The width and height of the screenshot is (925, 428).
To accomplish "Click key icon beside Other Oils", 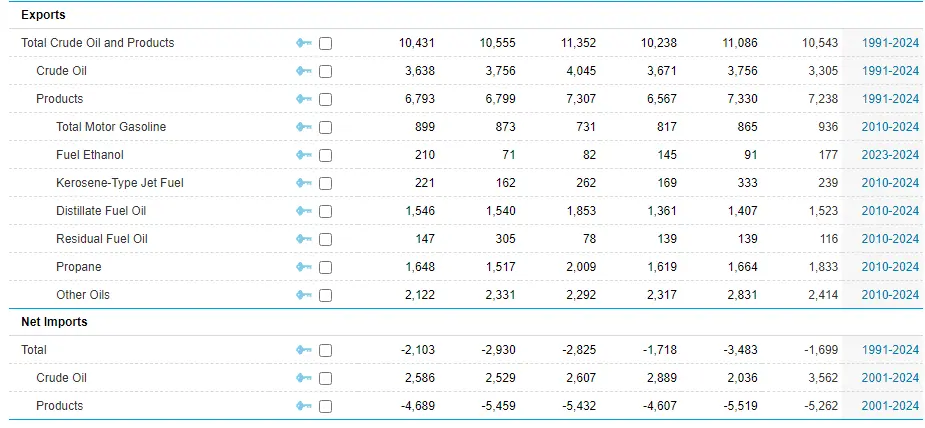I will 304,295.
